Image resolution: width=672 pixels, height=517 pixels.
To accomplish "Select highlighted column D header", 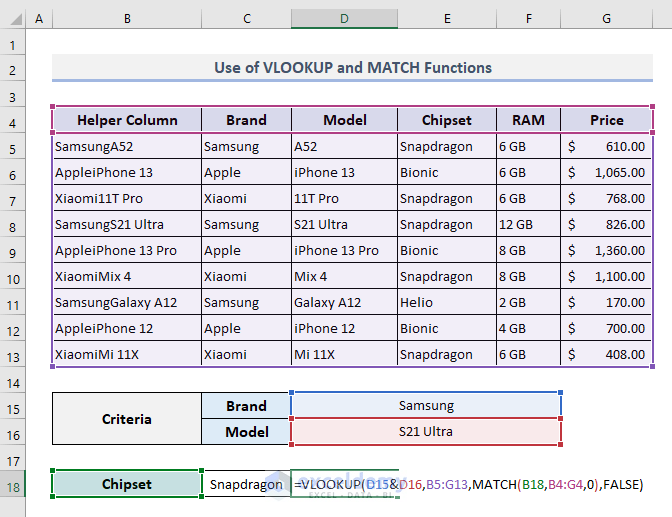I will [345, 19].
